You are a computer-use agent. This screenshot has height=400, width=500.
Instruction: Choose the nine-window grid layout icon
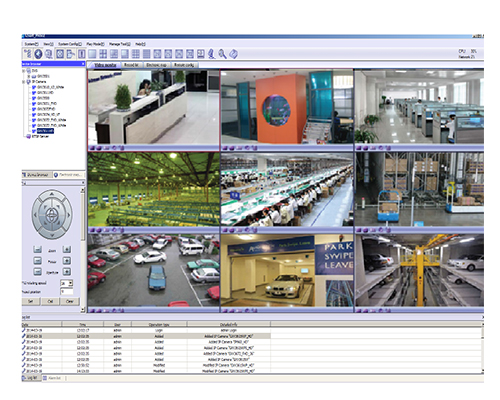pyautogui.click(x=136, y=54)
